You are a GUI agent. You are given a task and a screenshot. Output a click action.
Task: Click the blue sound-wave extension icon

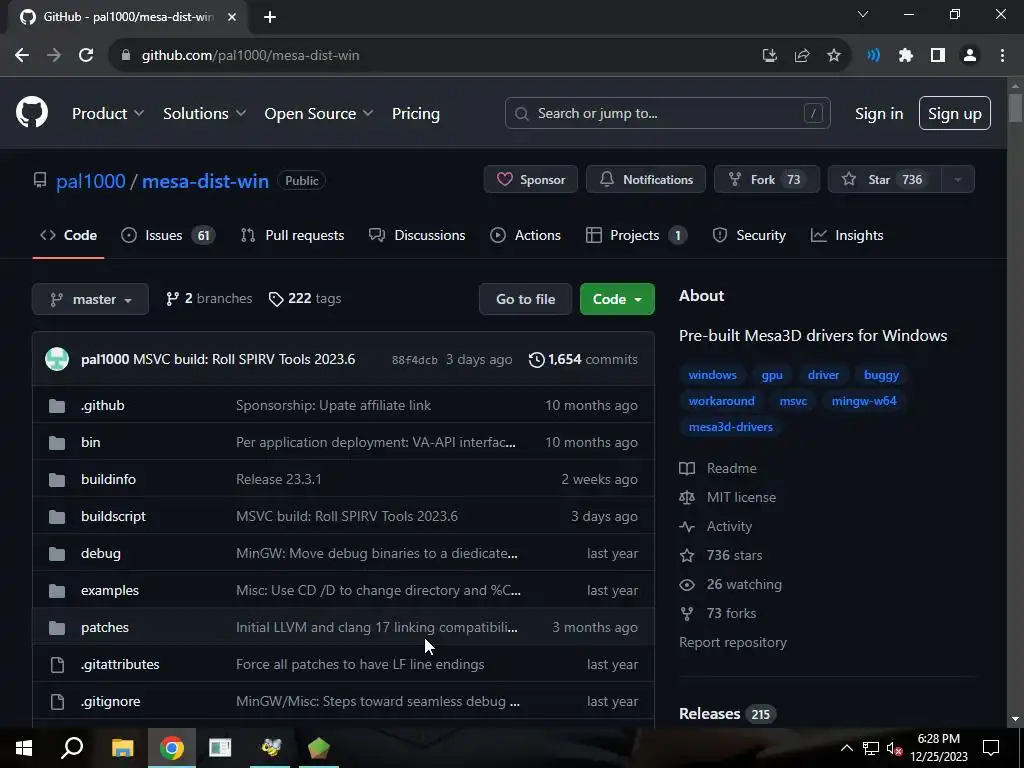873,56
